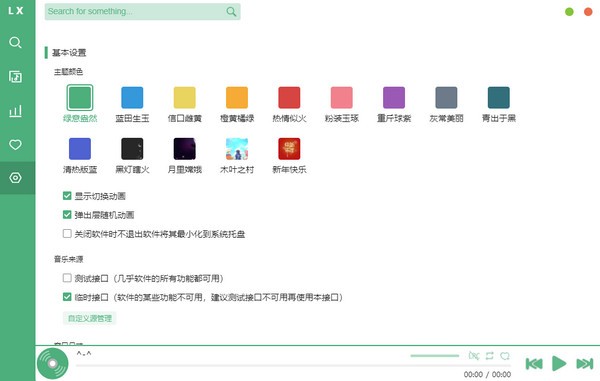This screenshot has width=600, height=381.
Task: Adjust the volume slider in player bar
Action: pos(435,356)
